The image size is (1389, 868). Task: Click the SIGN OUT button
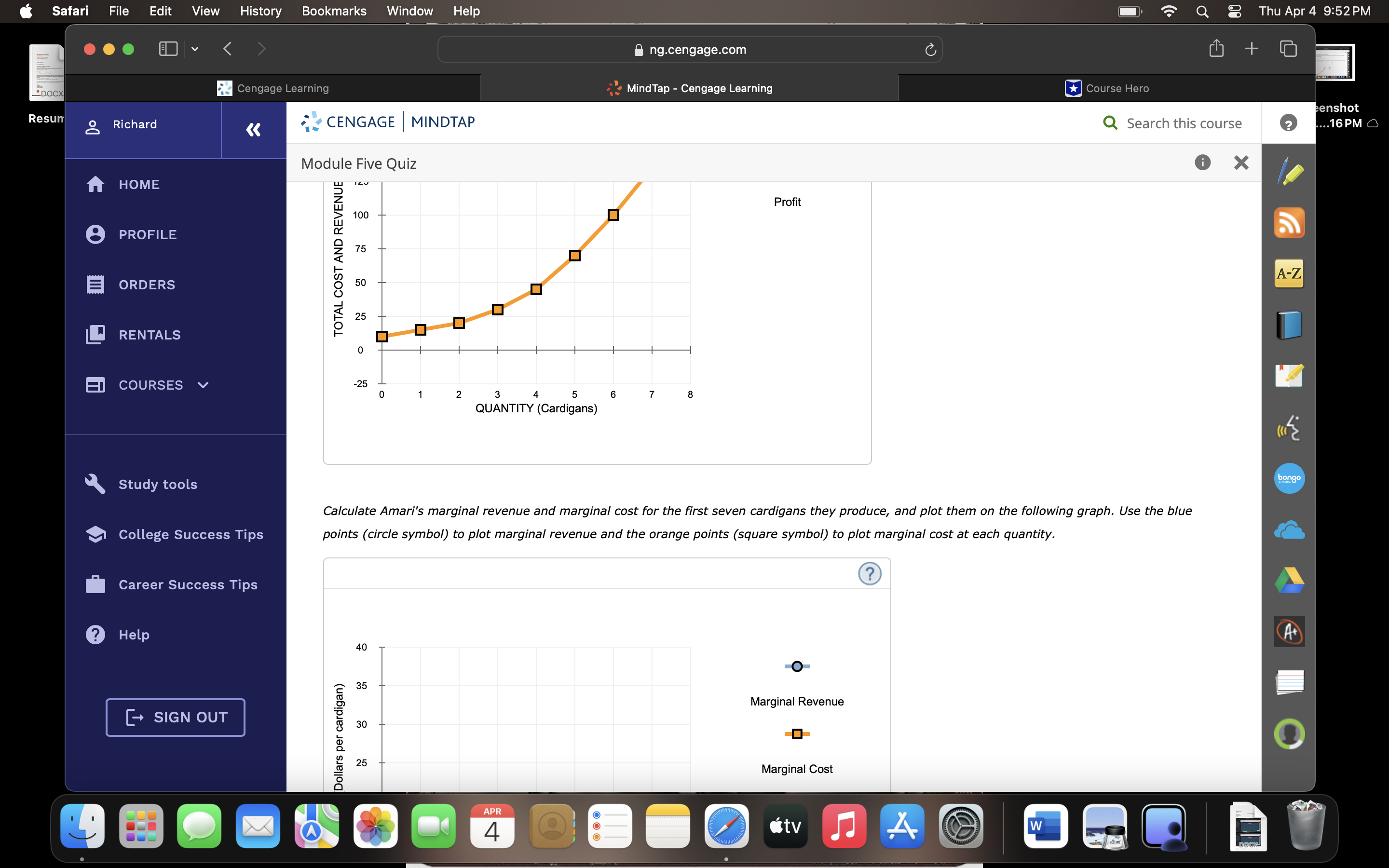tap(175, 717)
